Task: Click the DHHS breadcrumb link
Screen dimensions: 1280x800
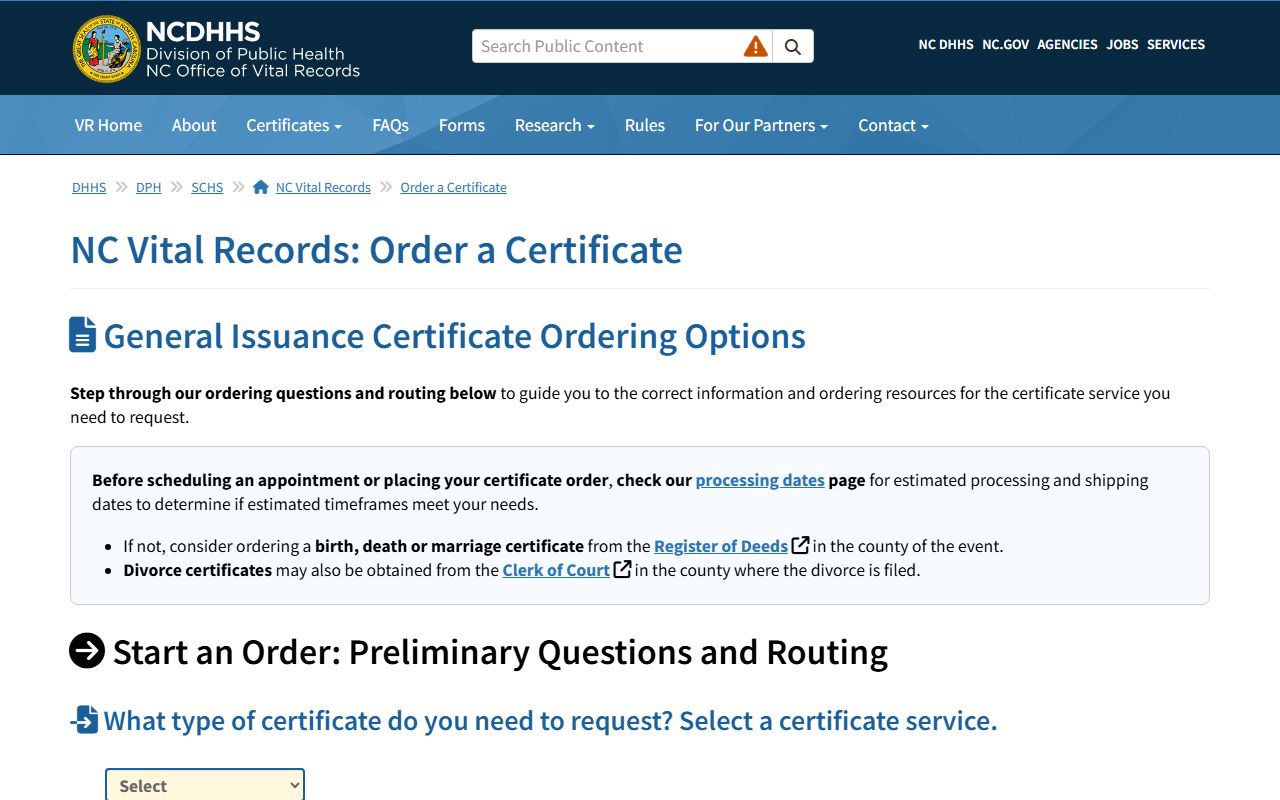Action: click(89, 187)
